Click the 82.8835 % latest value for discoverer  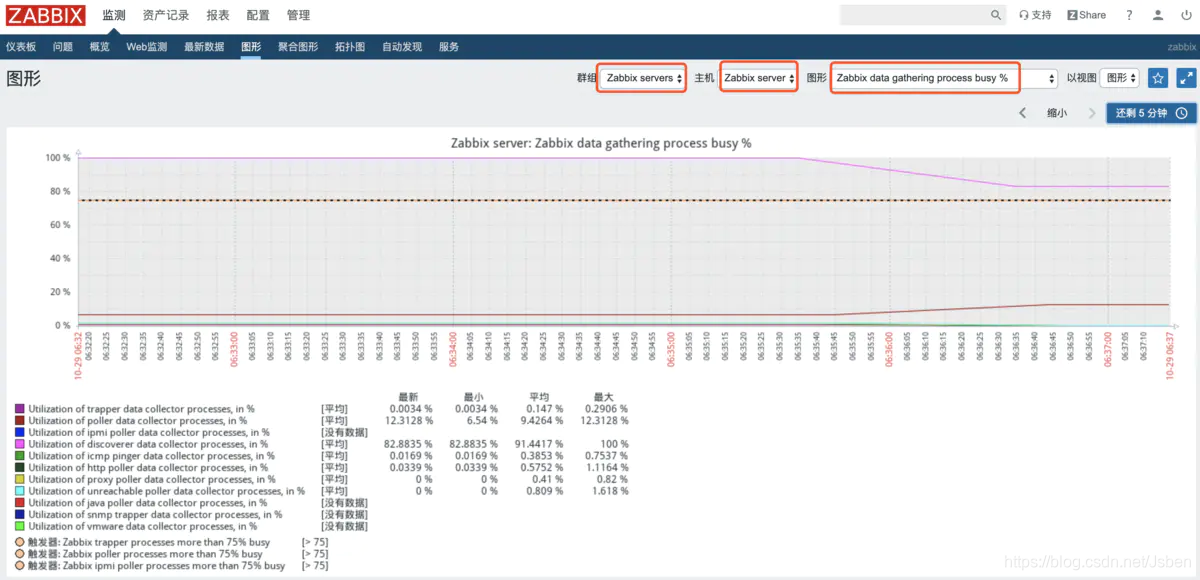407,444
